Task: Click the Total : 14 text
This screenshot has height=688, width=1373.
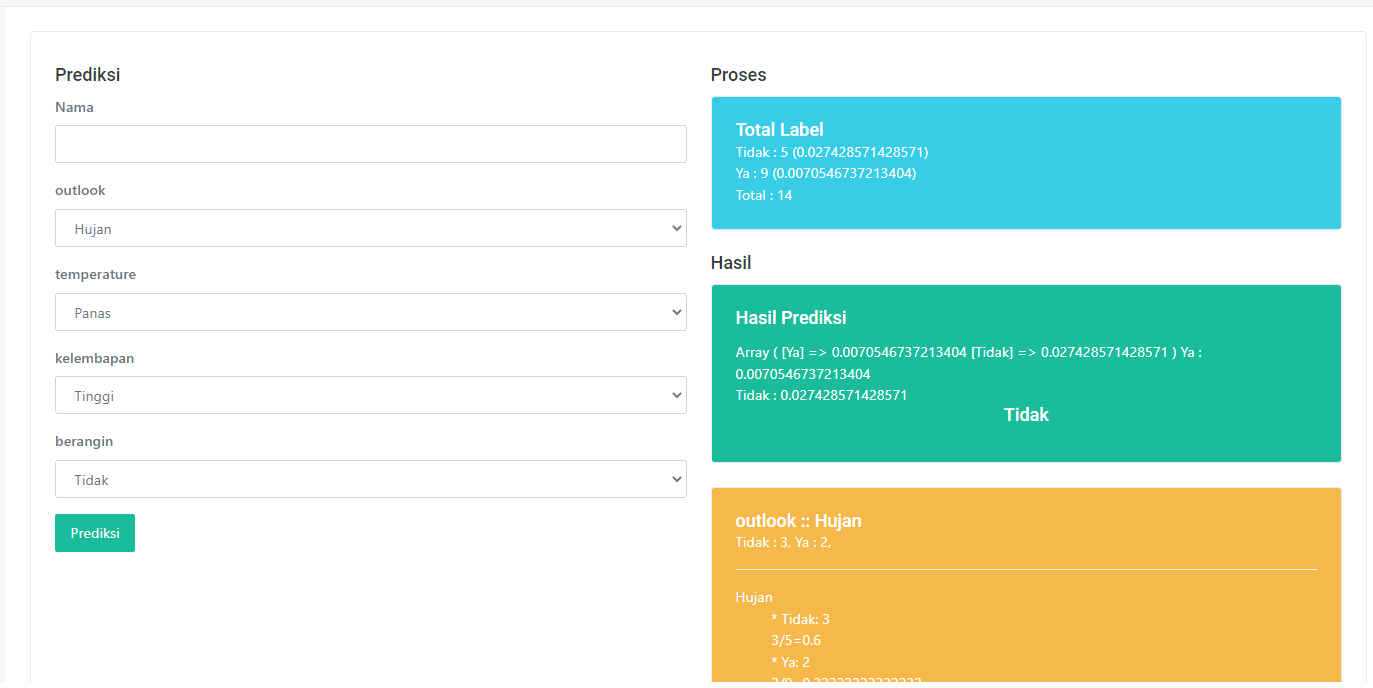Action: coord(763,195)
